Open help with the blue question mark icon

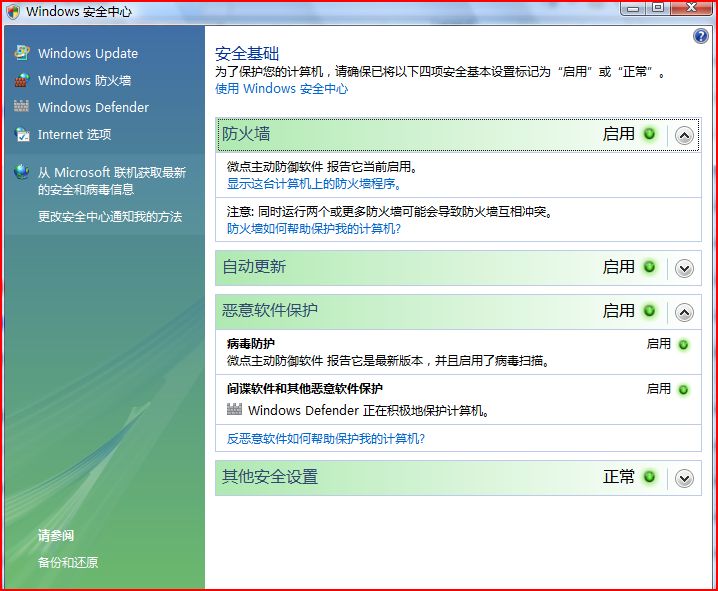click(x=701, y=36)
